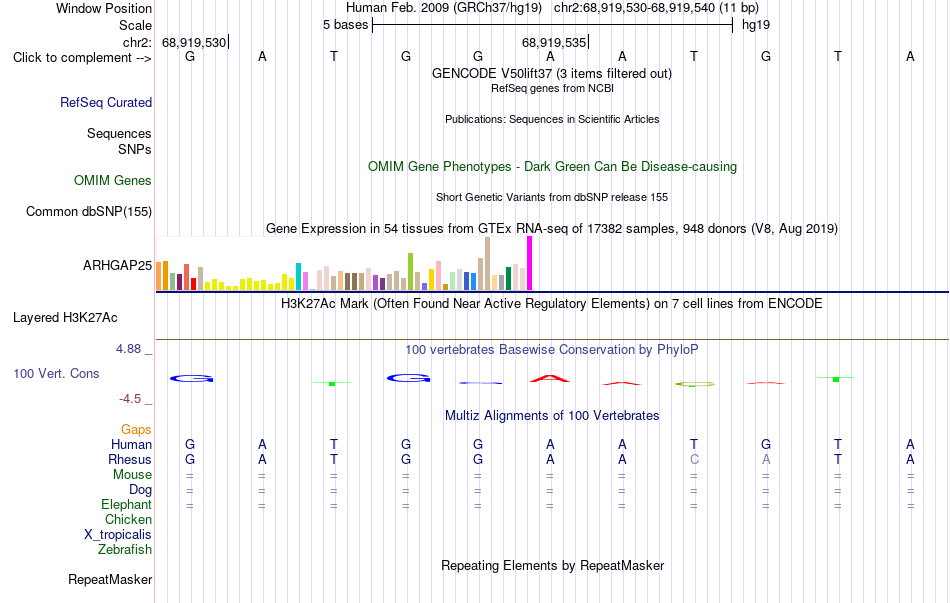Click the yellow-green GTEx expression bar

point(411,272)
